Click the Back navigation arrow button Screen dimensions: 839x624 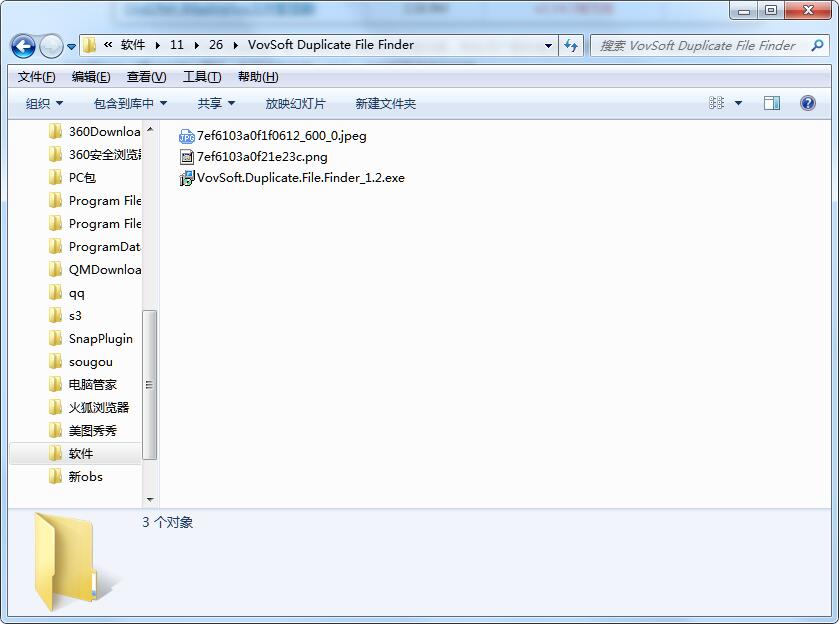pyautogui.click(x=24, y=46)
